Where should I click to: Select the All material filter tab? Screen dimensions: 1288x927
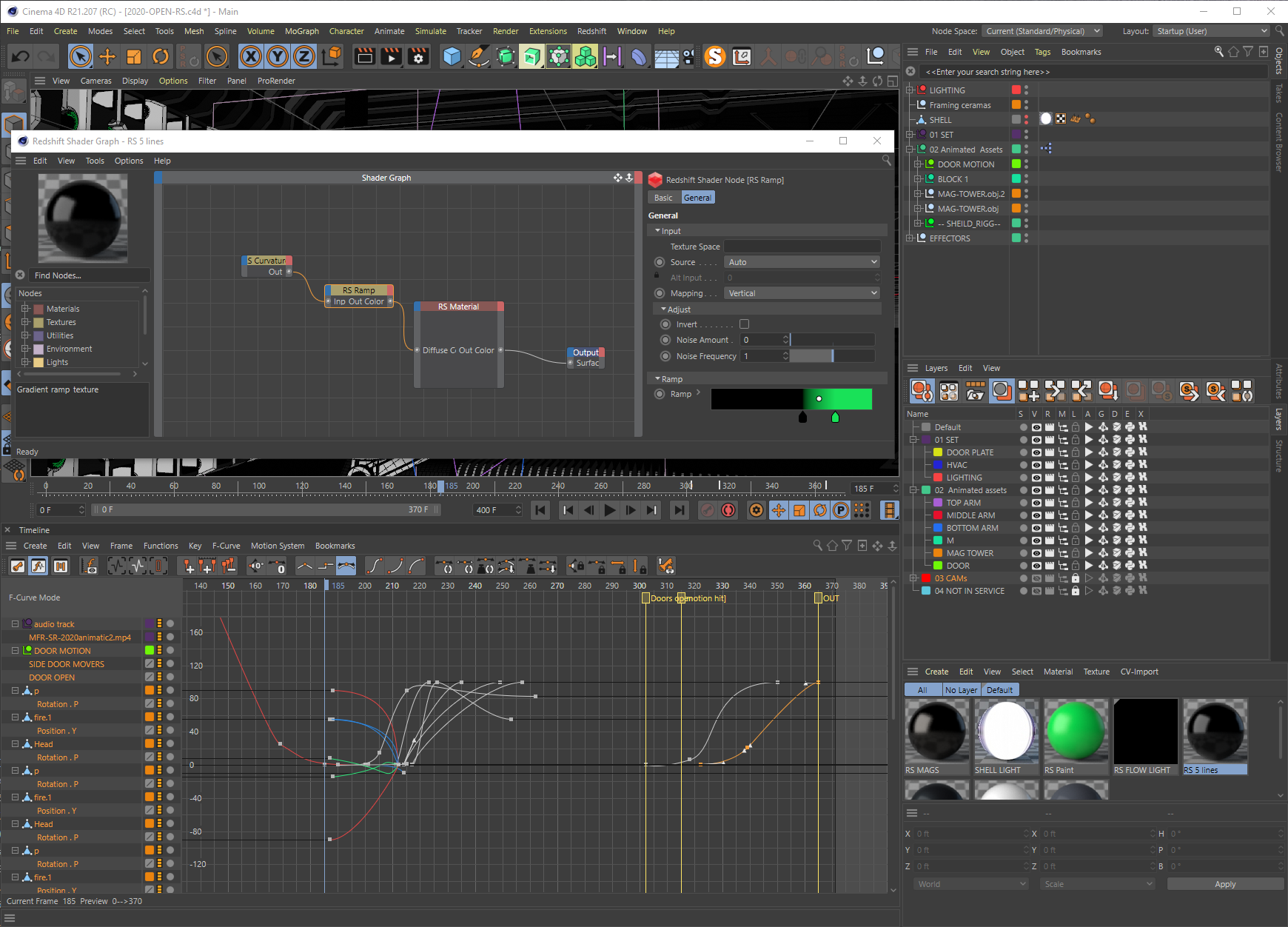coord(922,690)
